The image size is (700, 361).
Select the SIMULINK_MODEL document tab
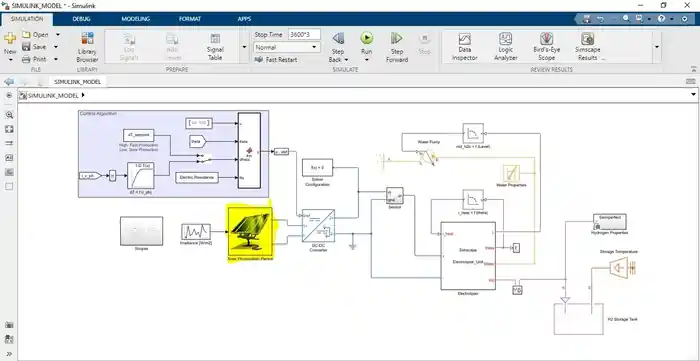(x=77, y=82)
